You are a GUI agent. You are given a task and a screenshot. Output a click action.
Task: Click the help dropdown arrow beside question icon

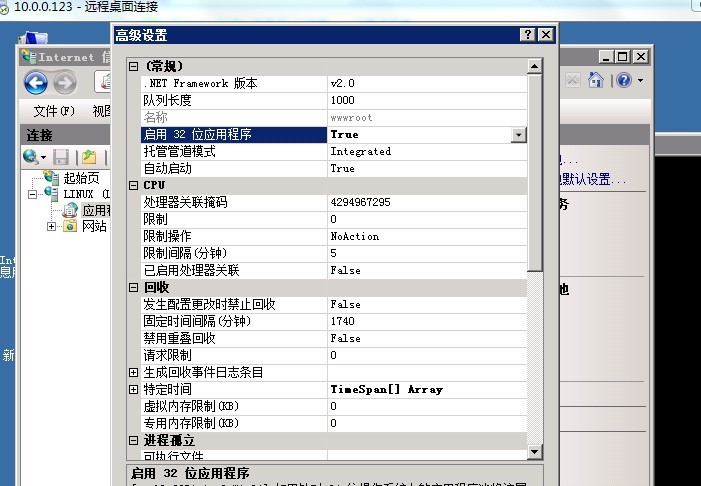click(x=640, y=80)
